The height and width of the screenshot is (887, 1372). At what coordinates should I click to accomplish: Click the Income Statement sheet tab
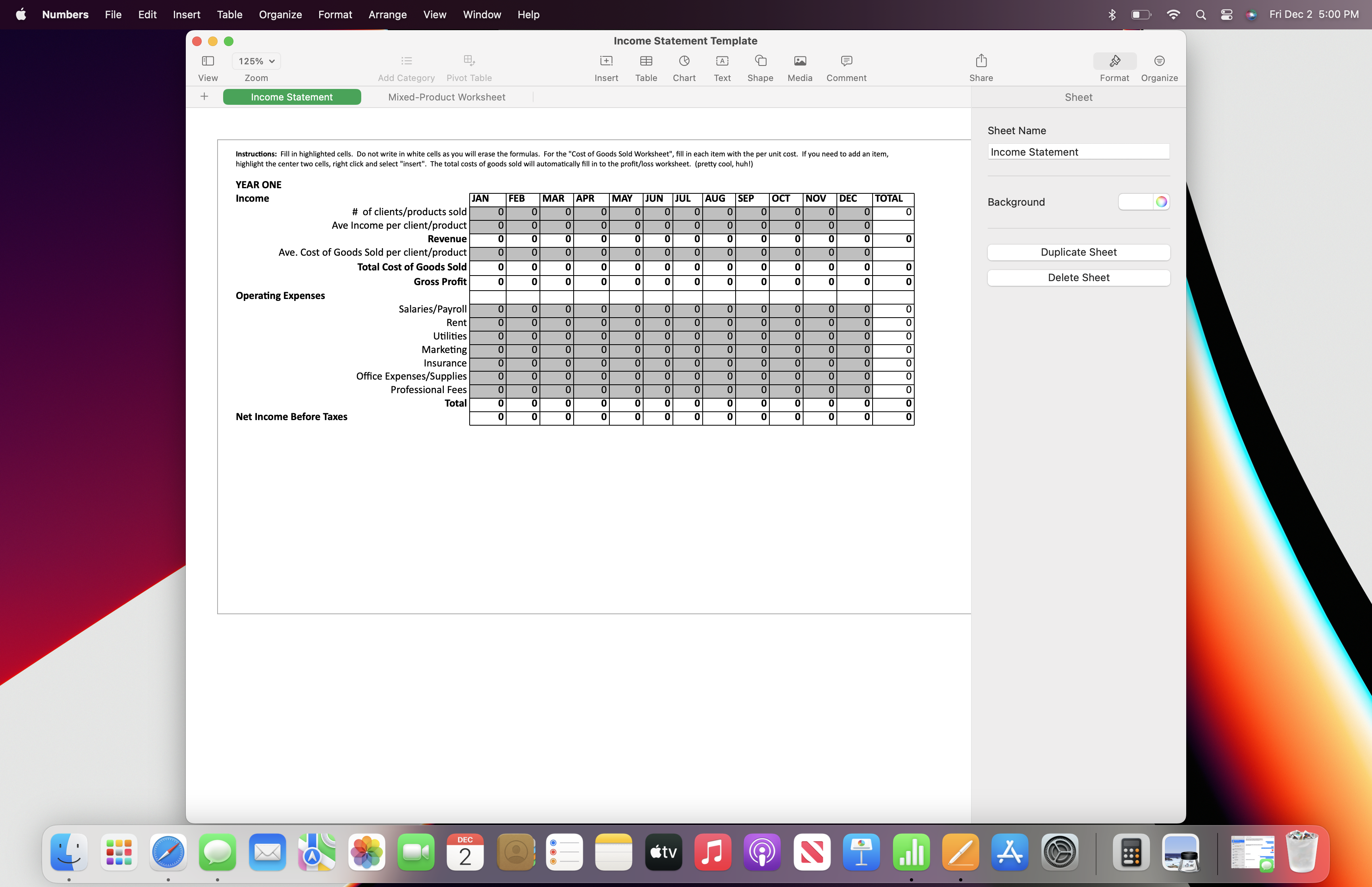coord(291,97)
